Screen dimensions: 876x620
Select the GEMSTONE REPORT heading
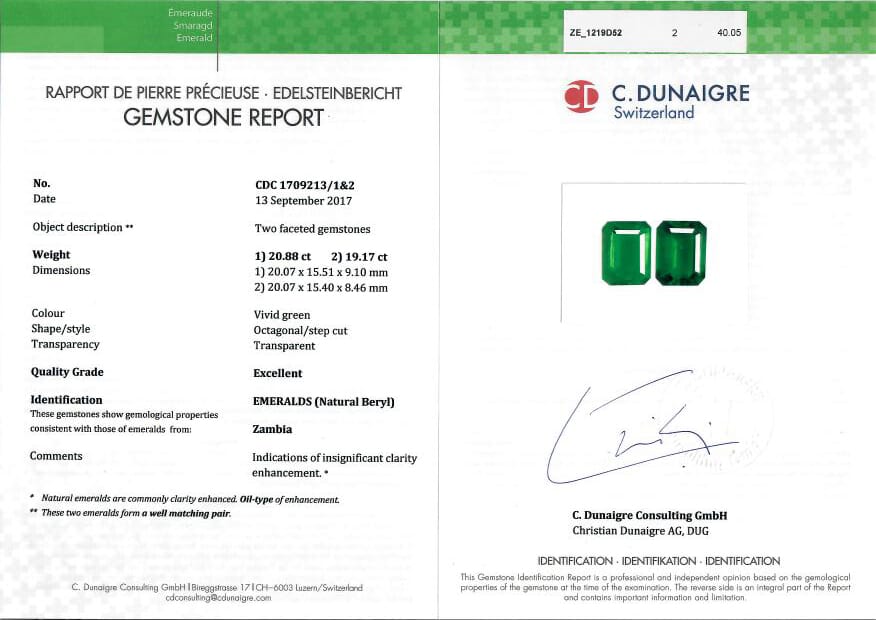tap(223, 117)
